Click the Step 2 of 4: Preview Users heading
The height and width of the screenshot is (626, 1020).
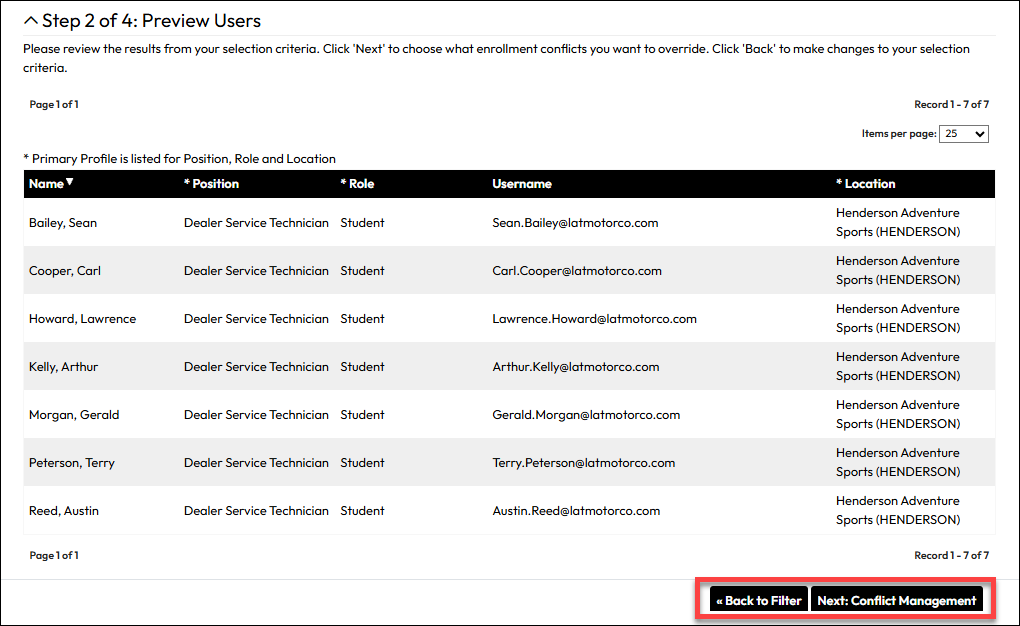click(x=152, y=21)
